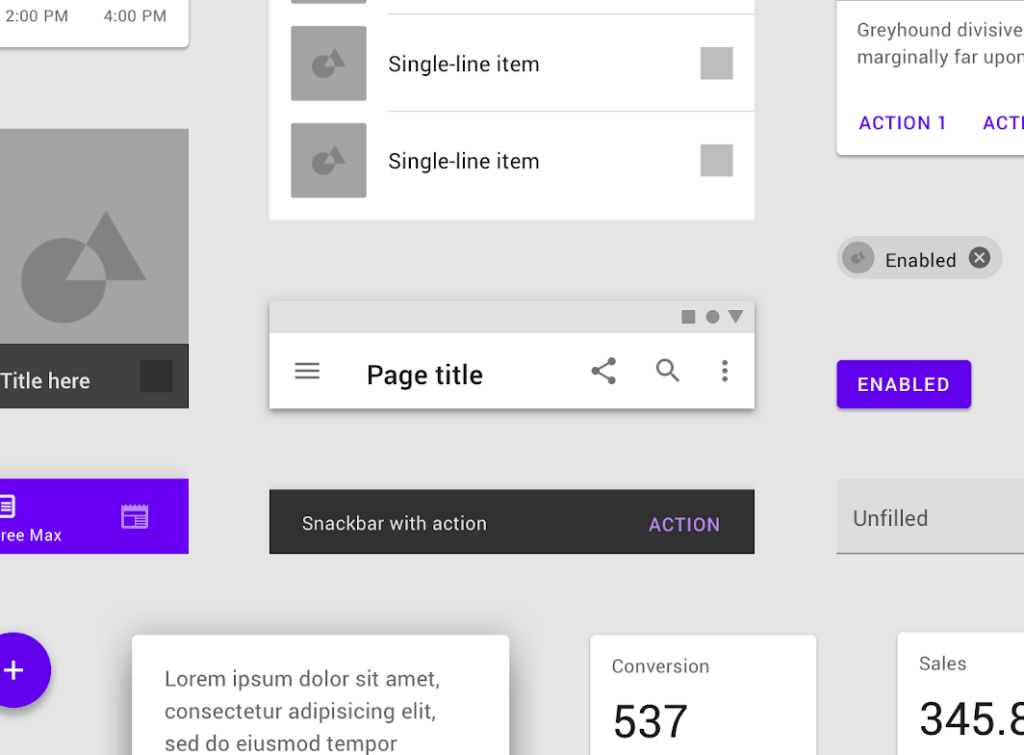
Task: Switch to the calendar tab in bottom navigation
Action: coord(133,516)
